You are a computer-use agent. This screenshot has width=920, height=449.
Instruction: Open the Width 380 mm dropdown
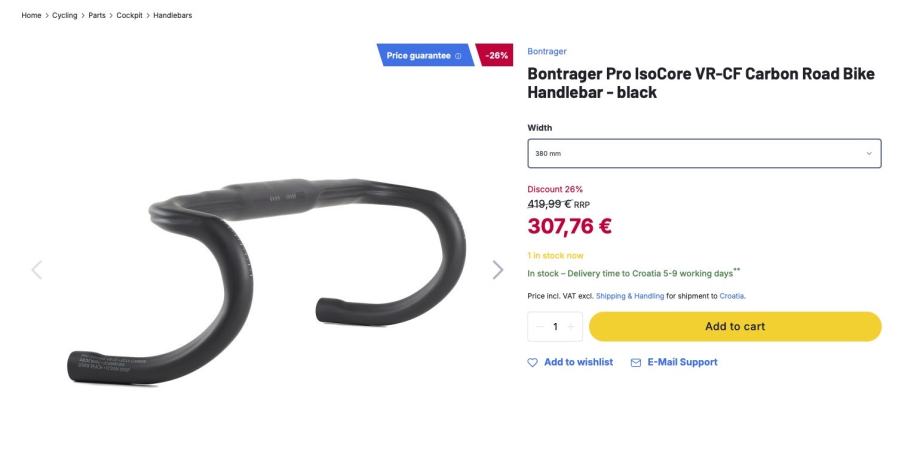pos(704,153)
